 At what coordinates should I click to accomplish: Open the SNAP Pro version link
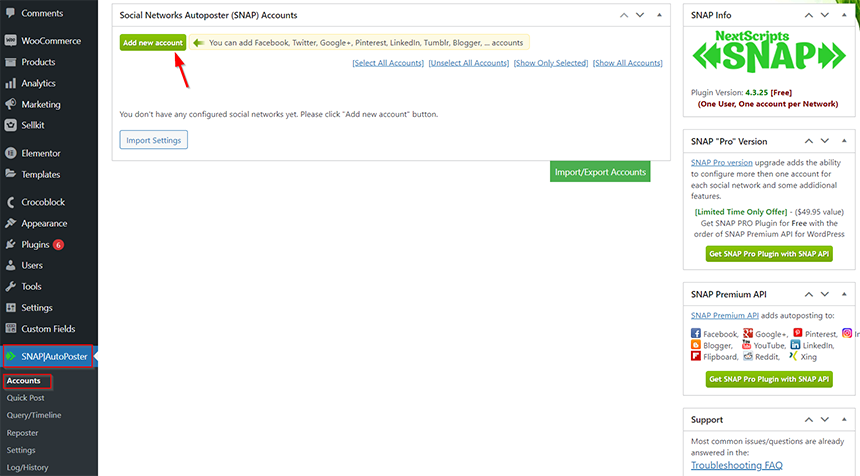point(722,162)
